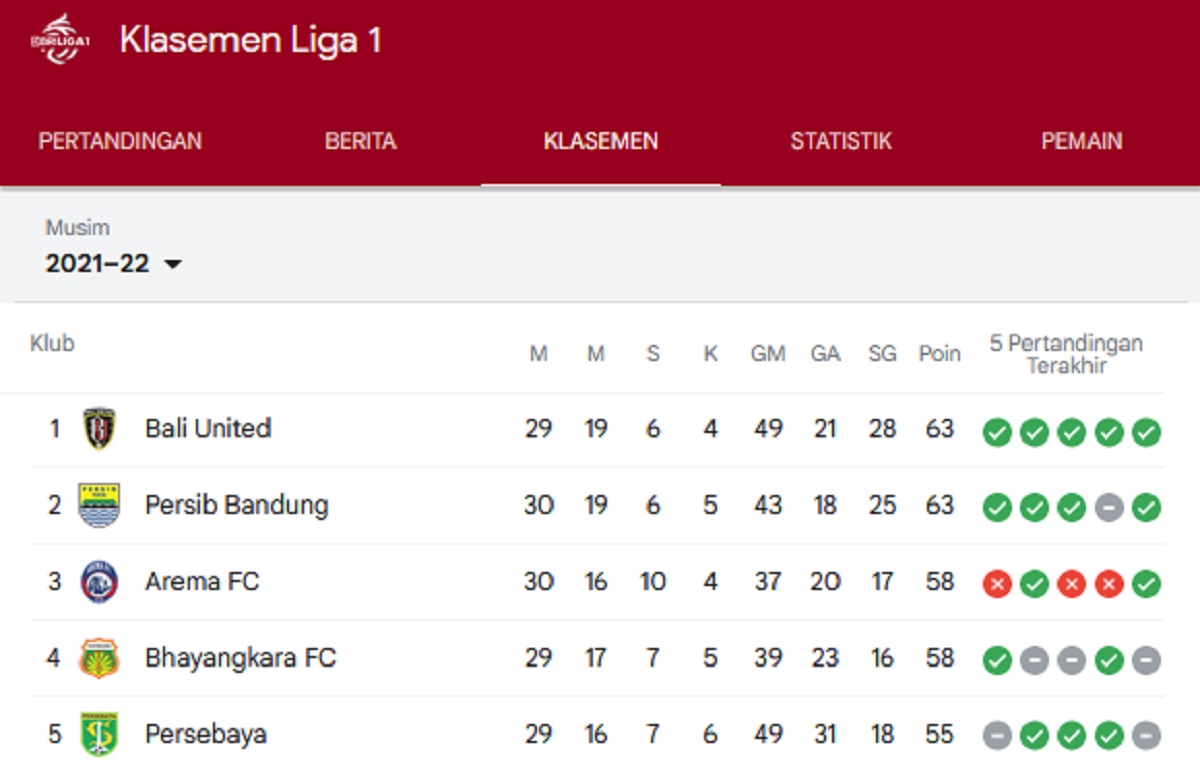
Task: Go to the Statistik tab
Action: (x=841, y=141)
